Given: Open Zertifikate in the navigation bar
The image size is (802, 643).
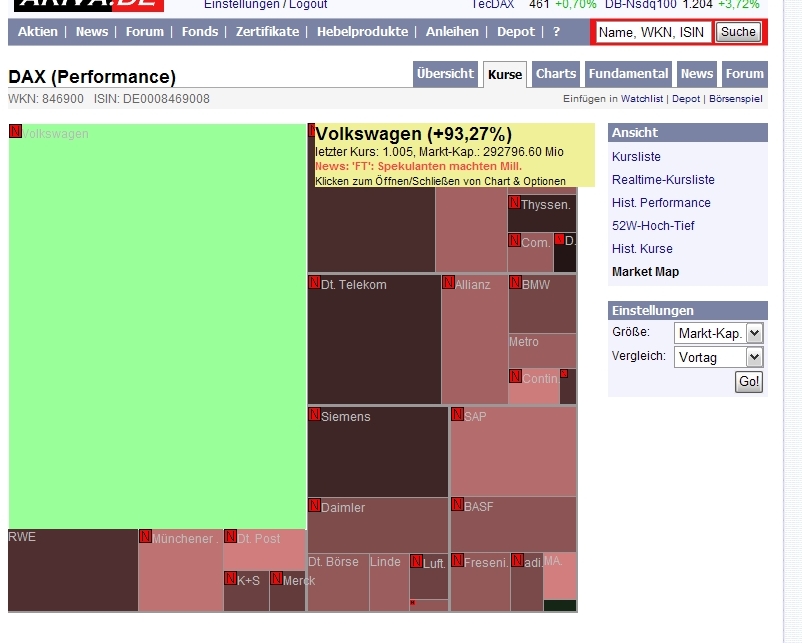Looking at the screenshot, I should point(268,32).
